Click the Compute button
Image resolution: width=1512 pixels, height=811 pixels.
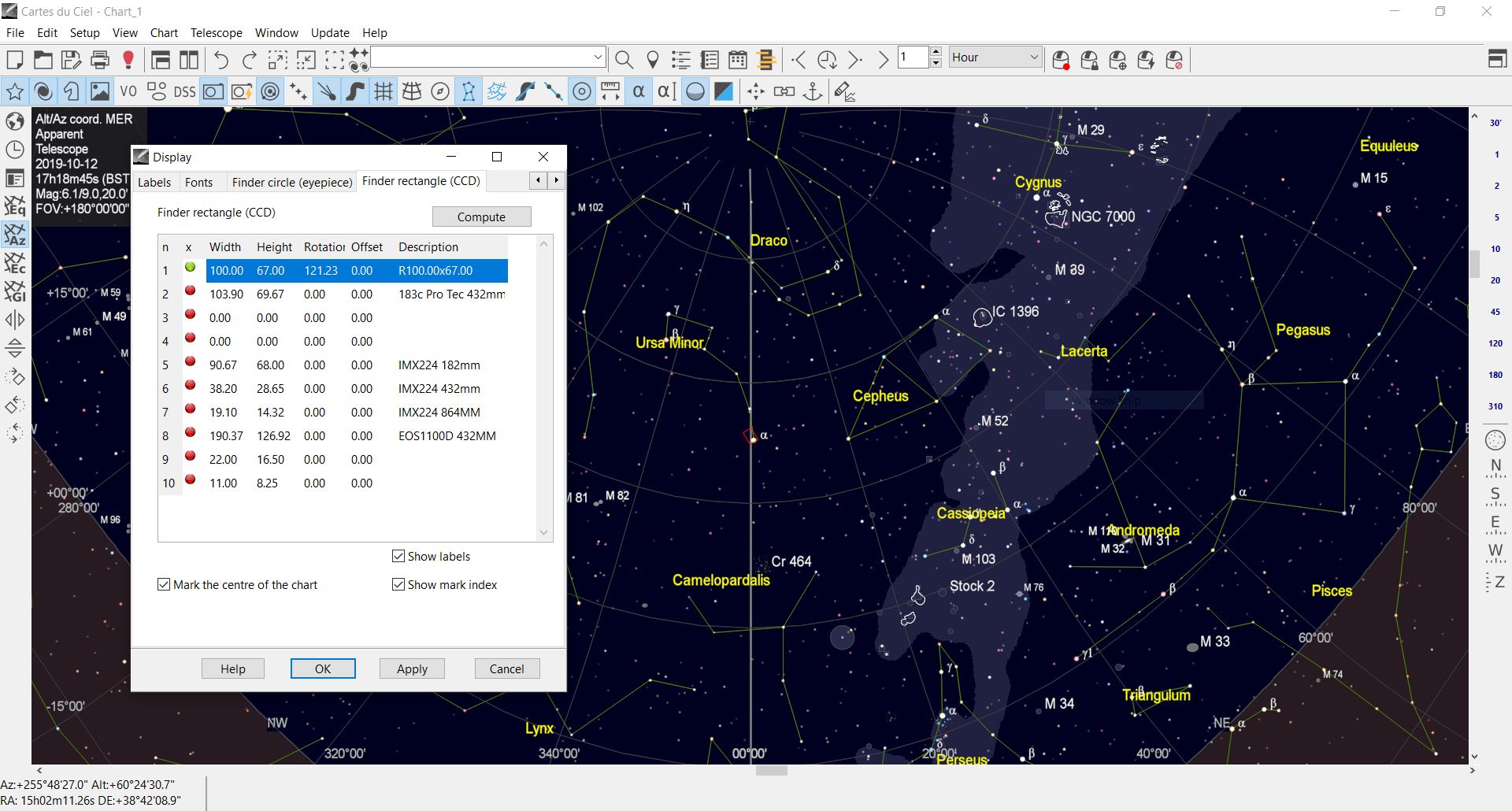click(481, 217)
